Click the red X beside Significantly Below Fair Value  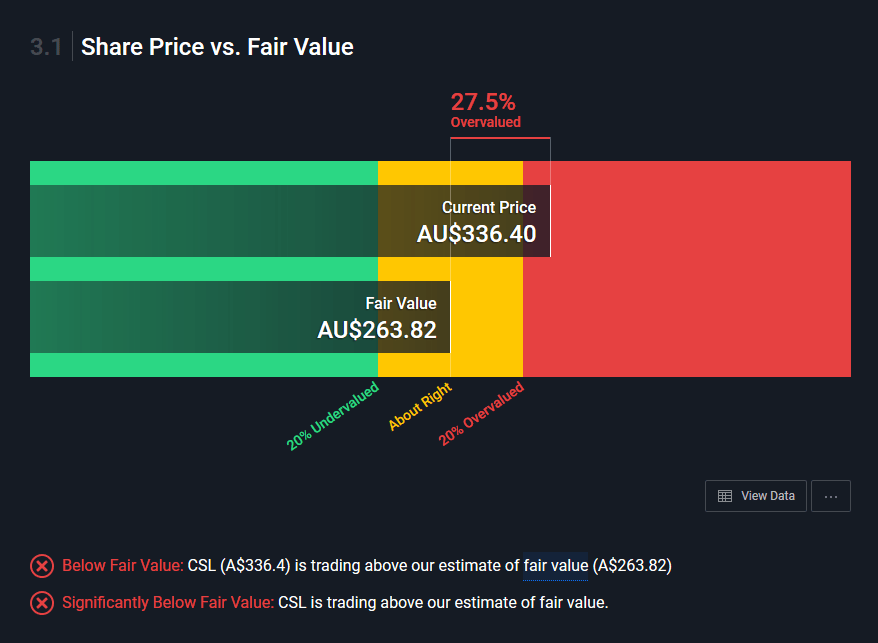[41, 603]
